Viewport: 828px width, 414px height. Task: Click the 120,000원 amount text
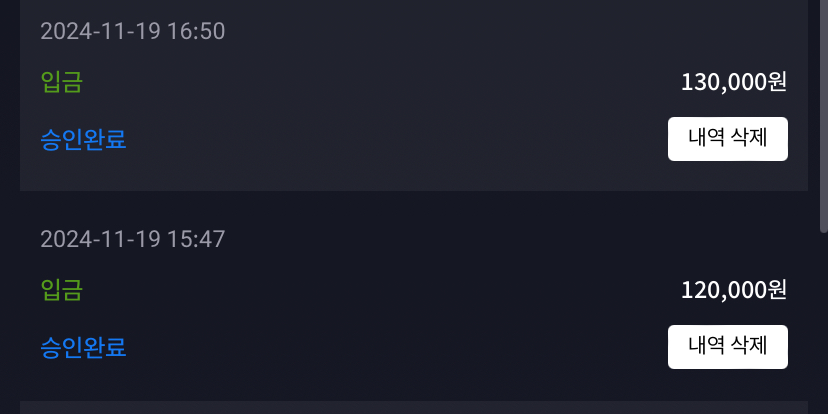pyautogui.click(x=734, y=290)
